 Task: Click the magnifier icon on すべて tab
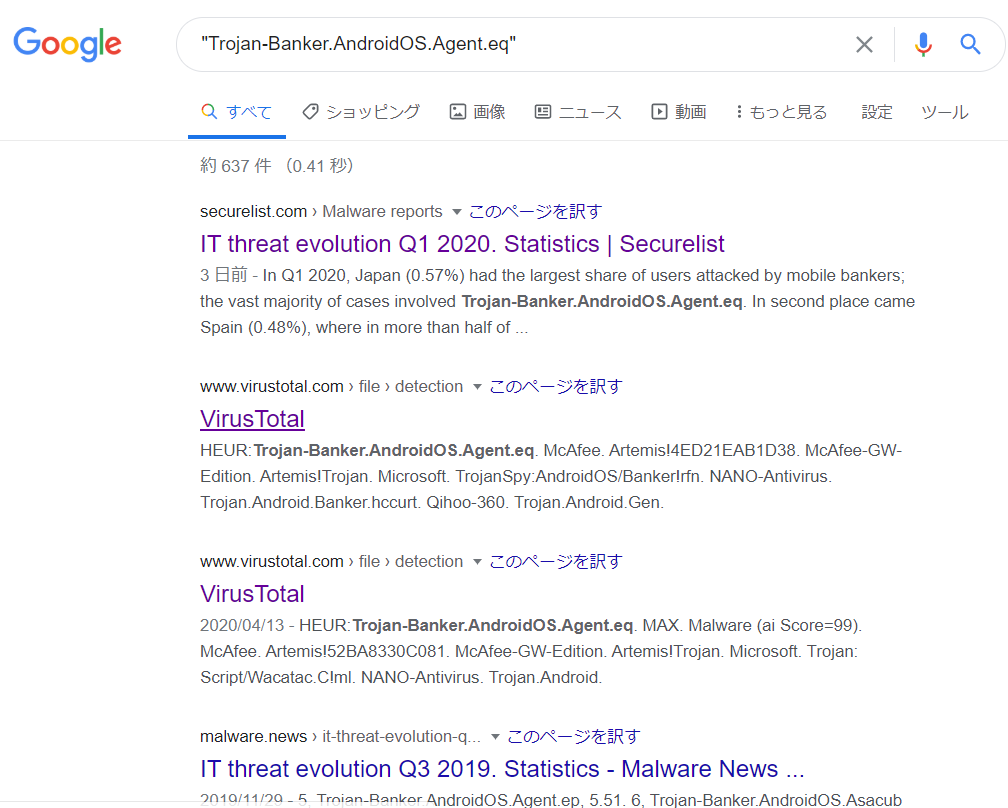coord(209,111)
